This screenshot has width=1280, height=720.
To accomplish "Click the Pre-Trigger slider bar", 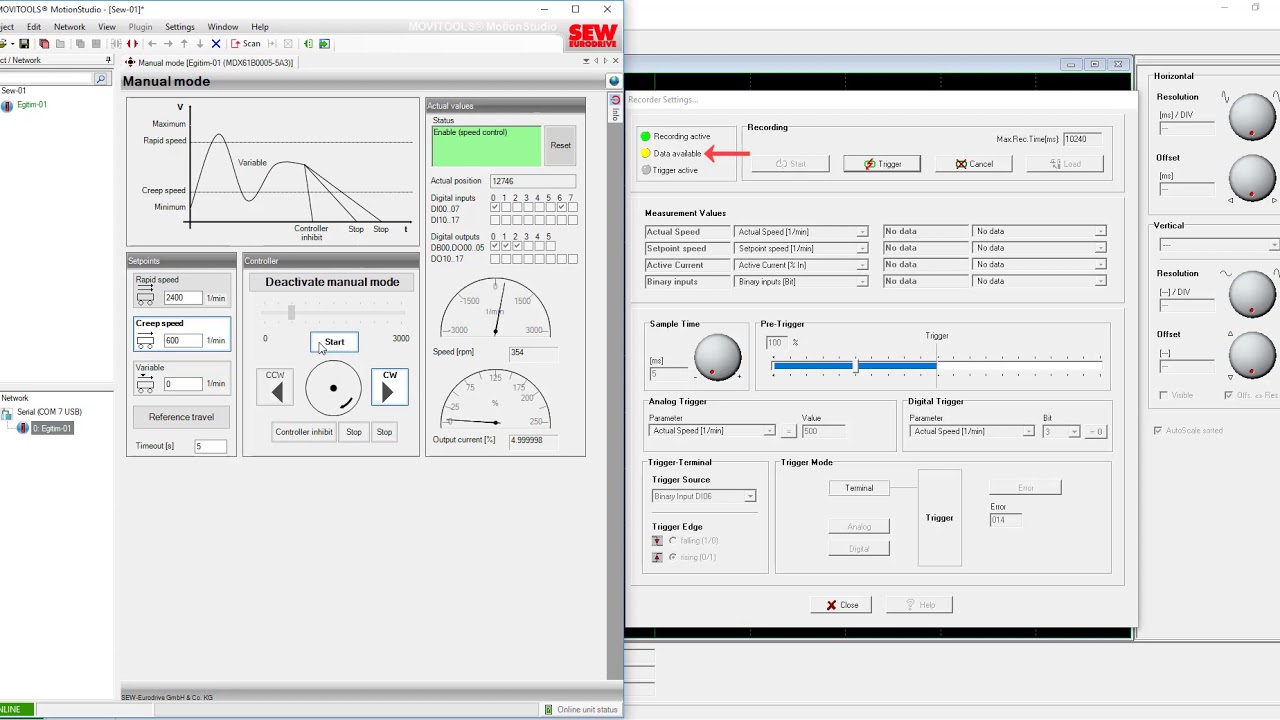I will [x=936, y=367].
